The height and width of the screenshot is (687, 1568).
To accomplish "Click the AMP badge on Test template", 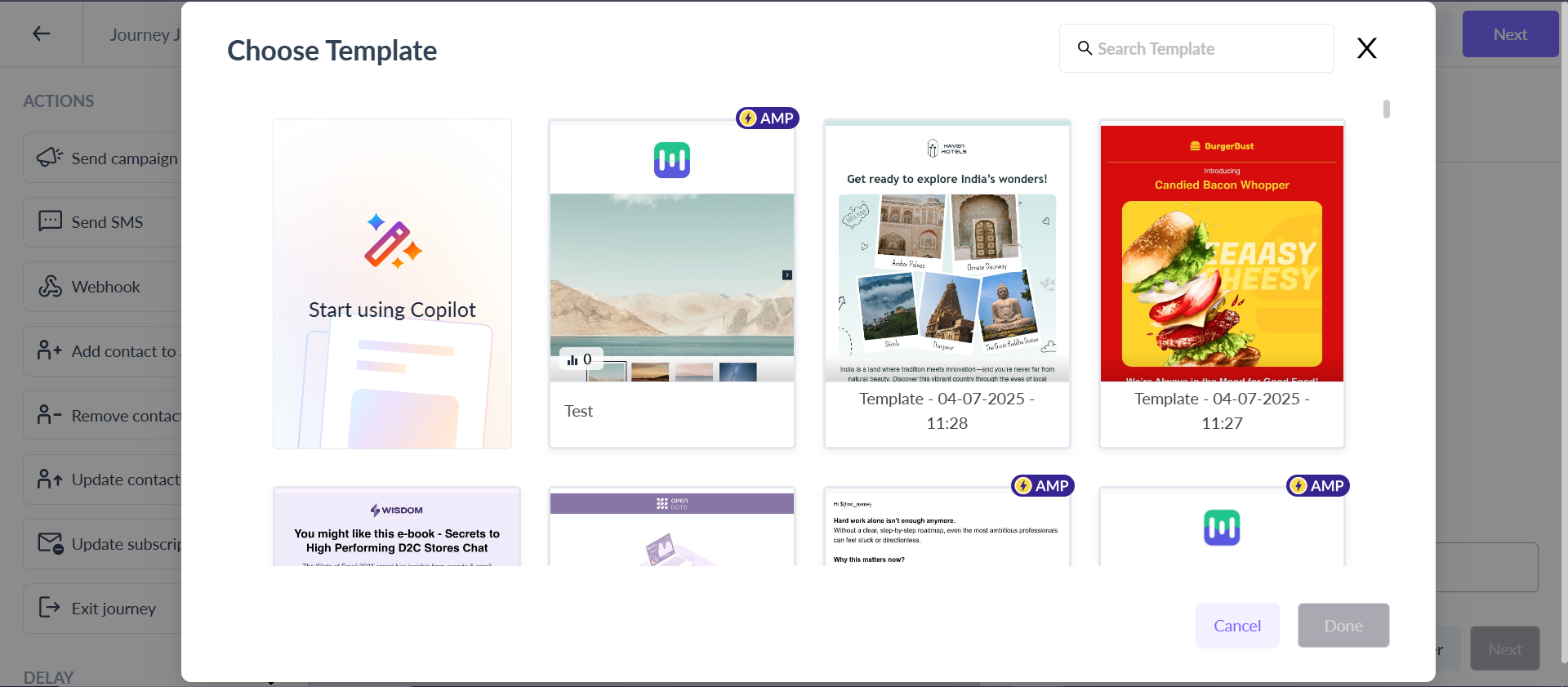I will point(767,118).
